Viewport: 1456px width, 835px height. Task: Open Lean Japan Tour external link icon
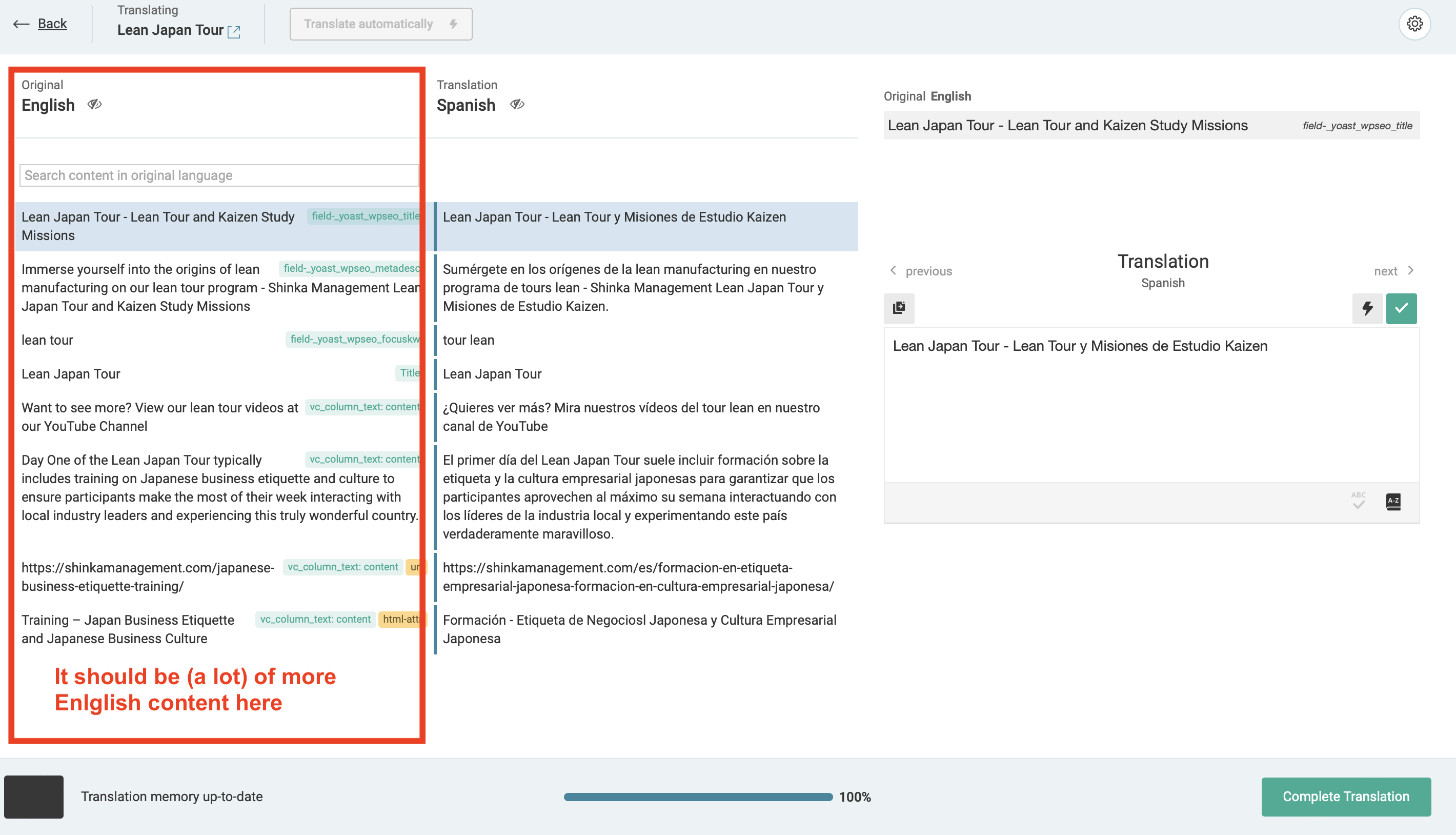click(x=234, y=31)
